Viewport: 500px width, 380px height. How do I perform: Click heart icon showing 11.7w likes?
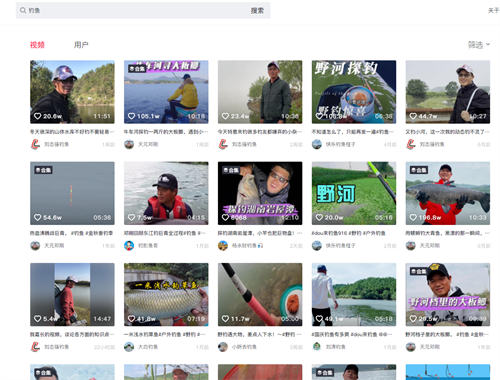click(226, 319)
